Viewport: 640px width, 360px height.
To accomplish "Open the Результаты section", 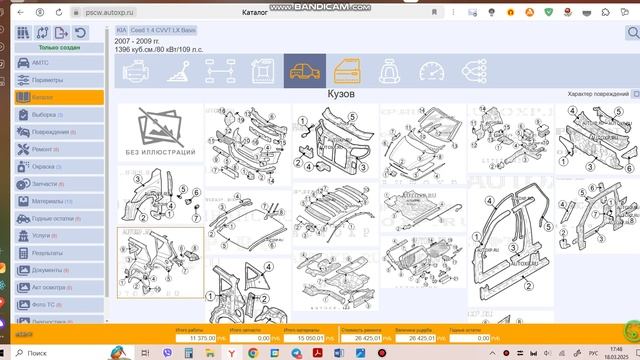I will (59, 253).
